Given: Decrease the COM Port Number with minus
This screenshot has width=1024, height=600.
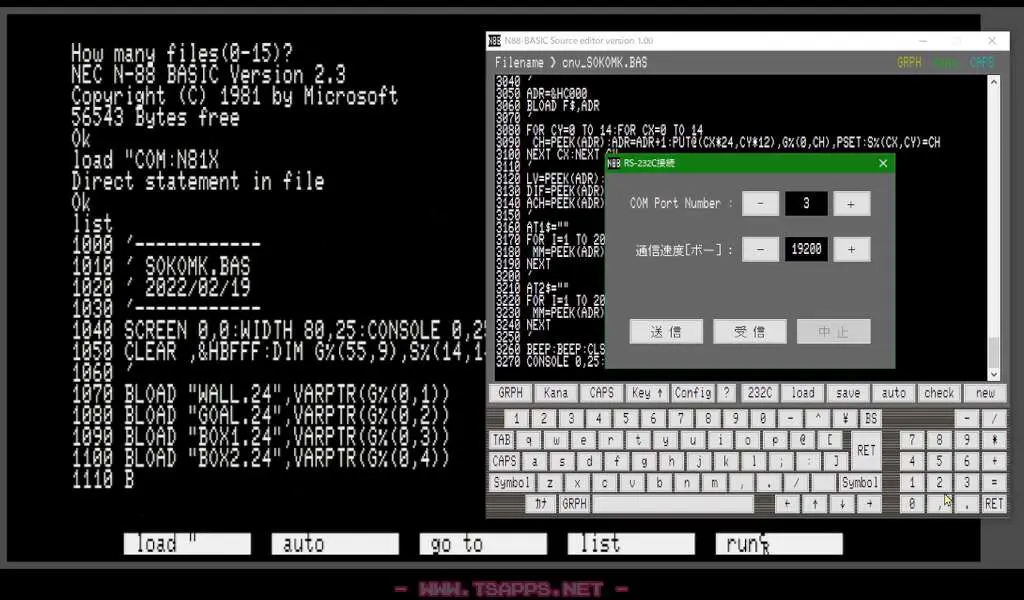Looking at the screenshot, I should click(760, 204).
